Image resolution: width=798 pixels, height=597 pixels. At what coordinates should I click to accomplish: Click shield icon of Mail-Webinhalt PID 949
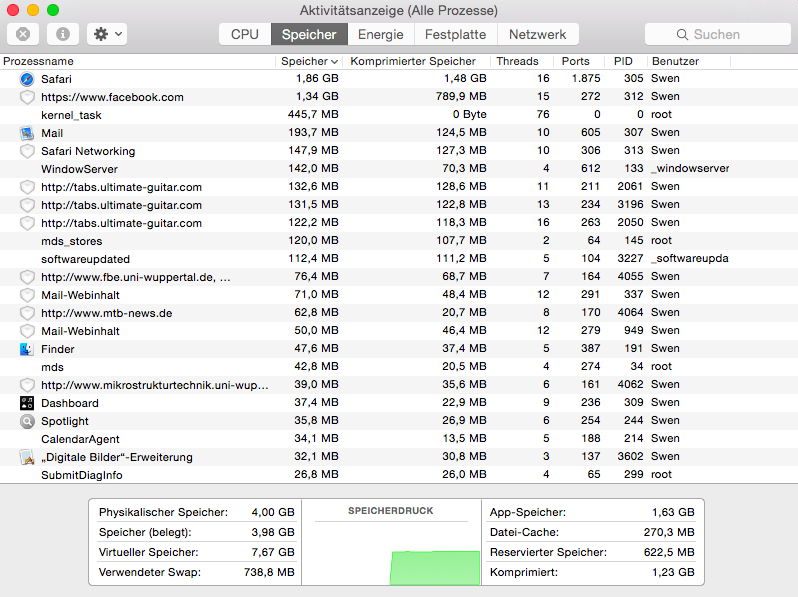pos(27,331)
